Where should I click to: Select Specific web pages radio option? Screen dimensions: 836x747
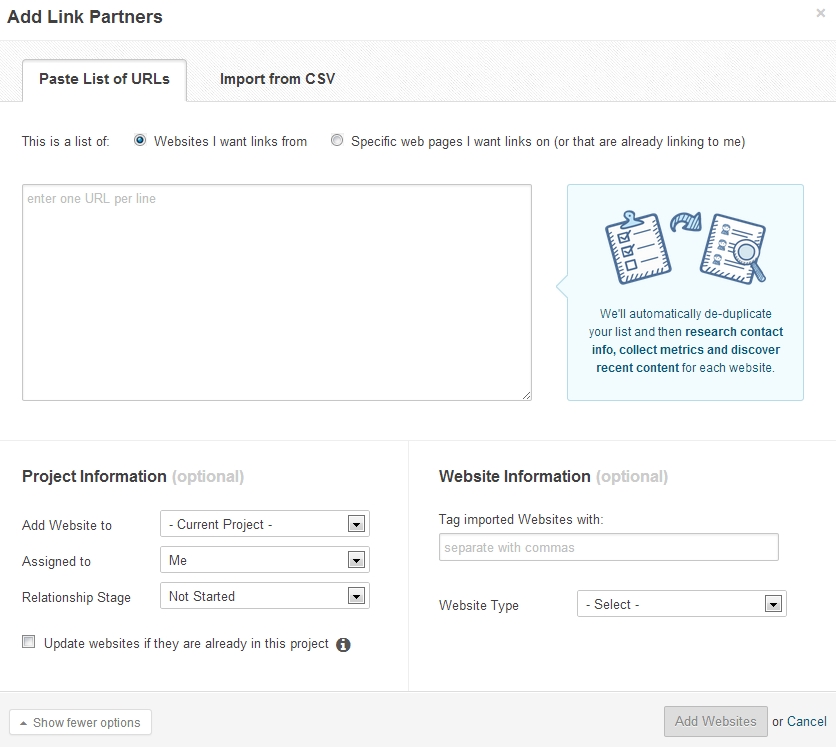(x=337, y=140)
